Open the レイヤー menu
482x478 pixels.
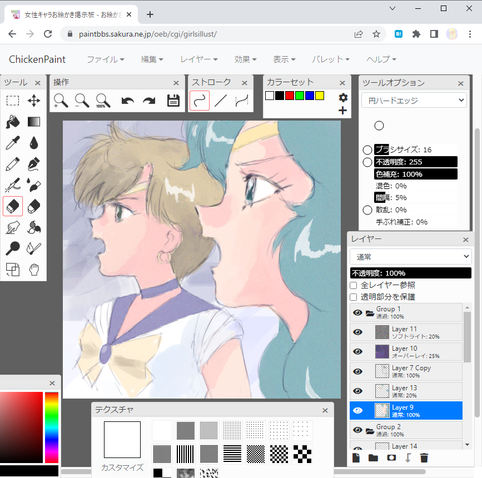tap(199, 59)
